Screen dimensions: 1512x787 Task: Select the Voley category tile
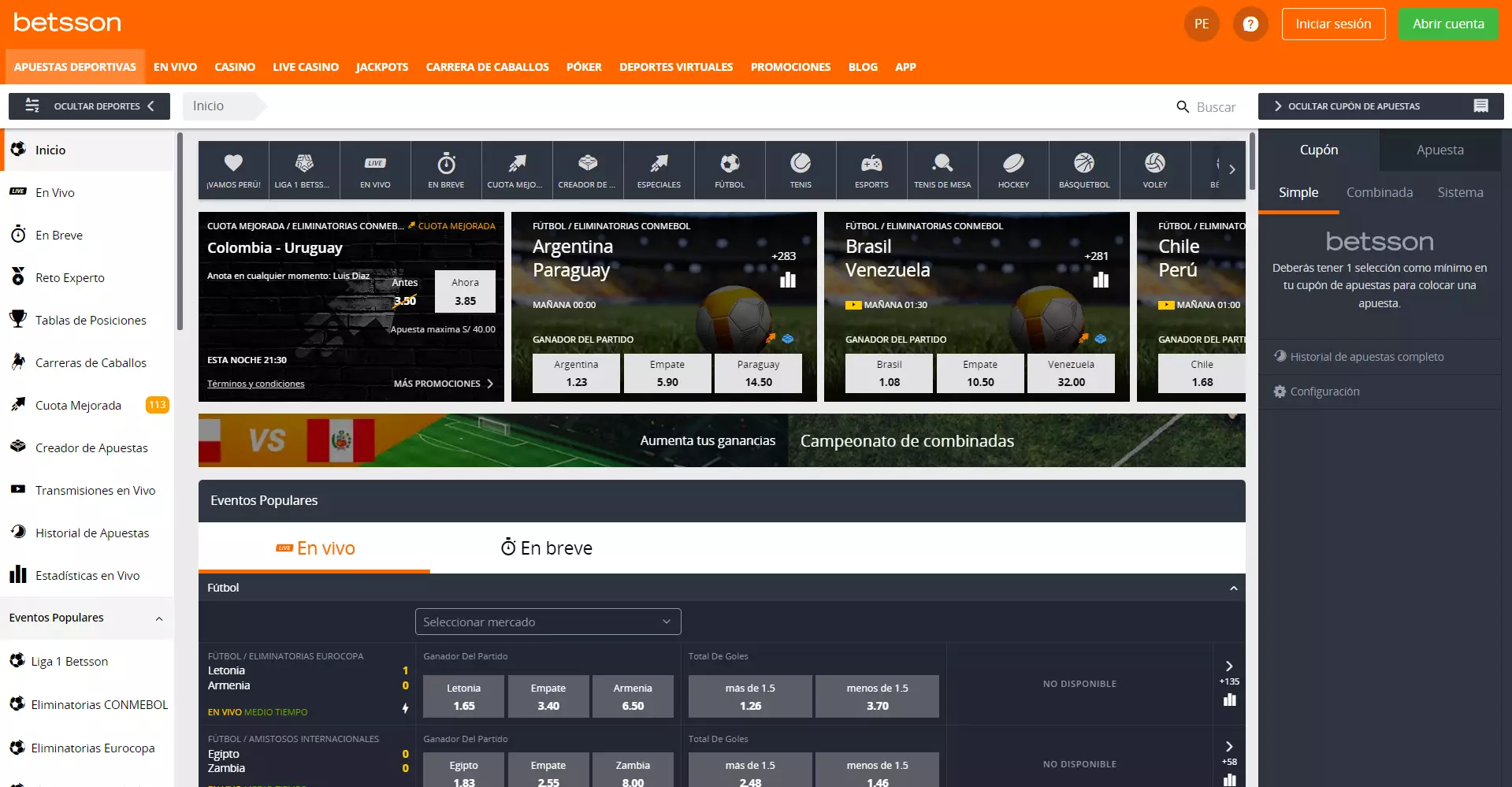tap(1155, 169)
